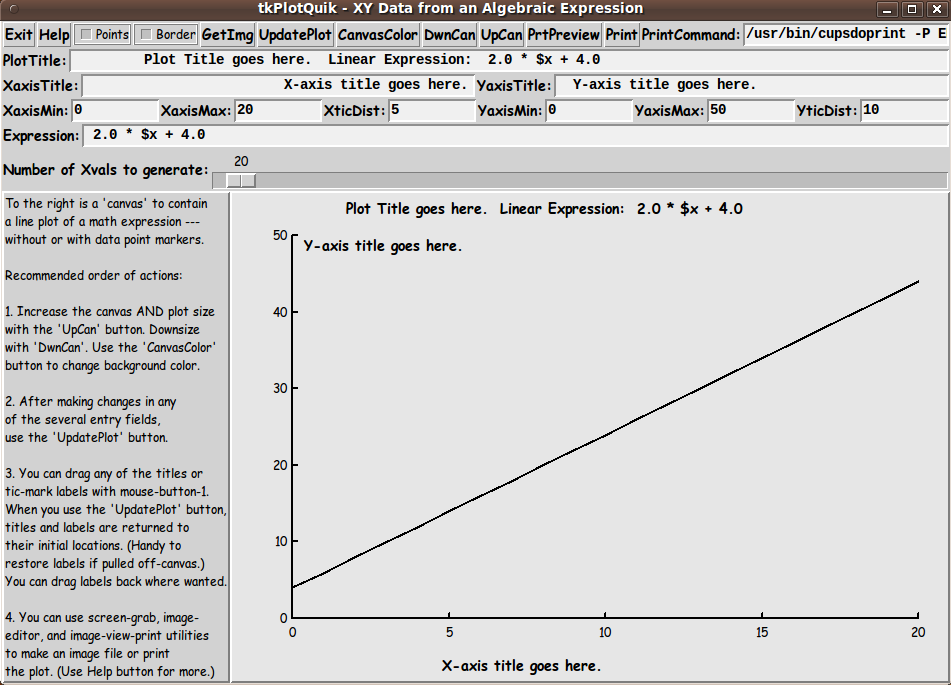Click the XaxisMax field showing 20
Screen dimensions: 951x685
coord(278,110)
